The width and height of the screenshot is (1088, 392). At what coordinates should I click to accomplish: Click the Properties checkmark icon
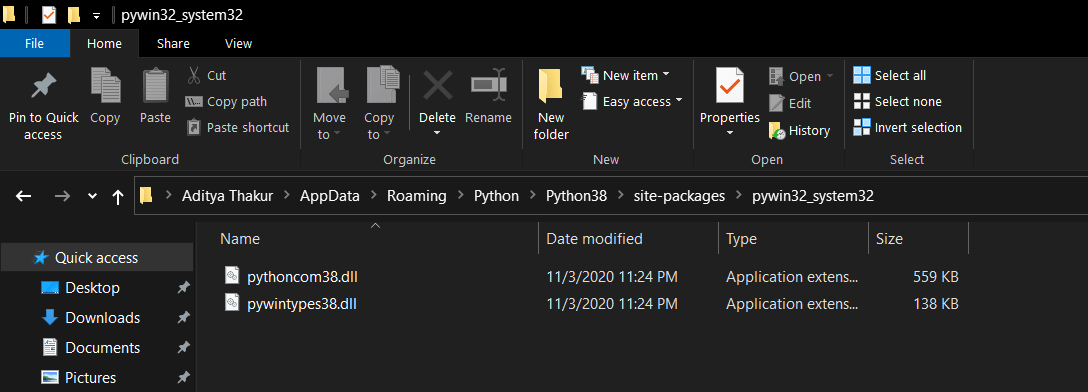pos(730,86)
